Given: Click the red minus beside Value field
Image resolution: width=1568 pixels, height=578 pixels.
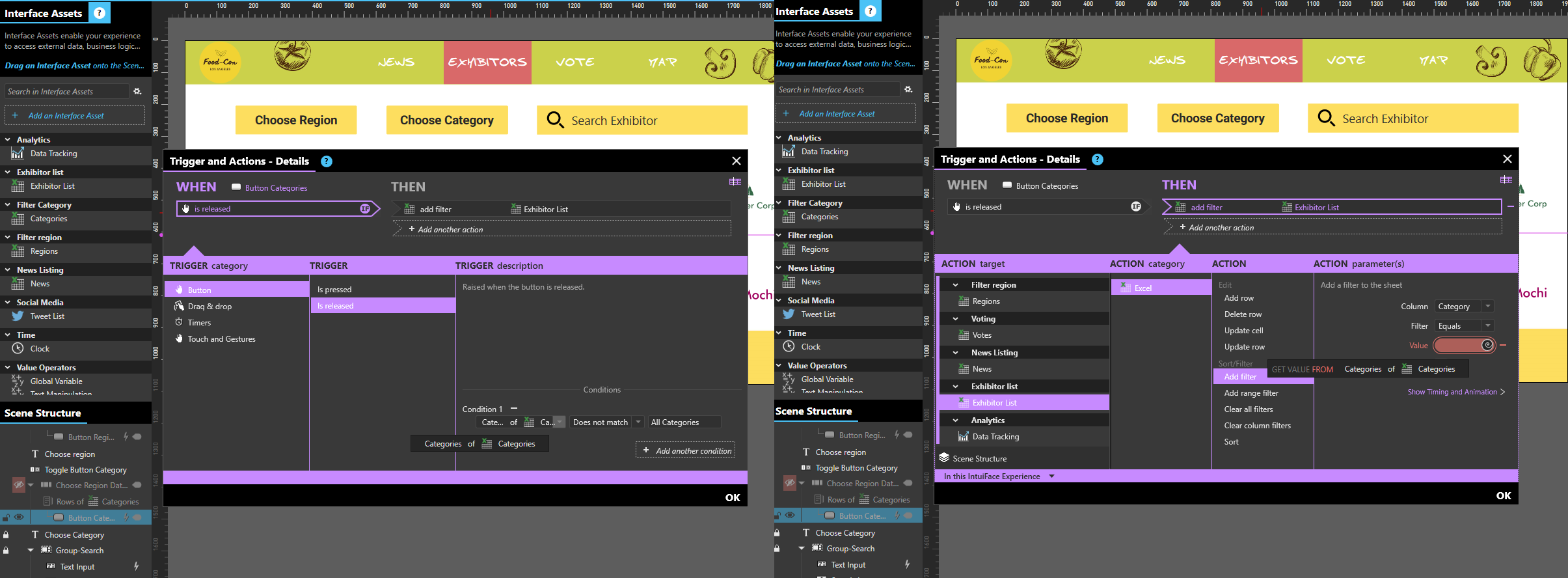Looking at the screenshot, I should click(1503, 346).
